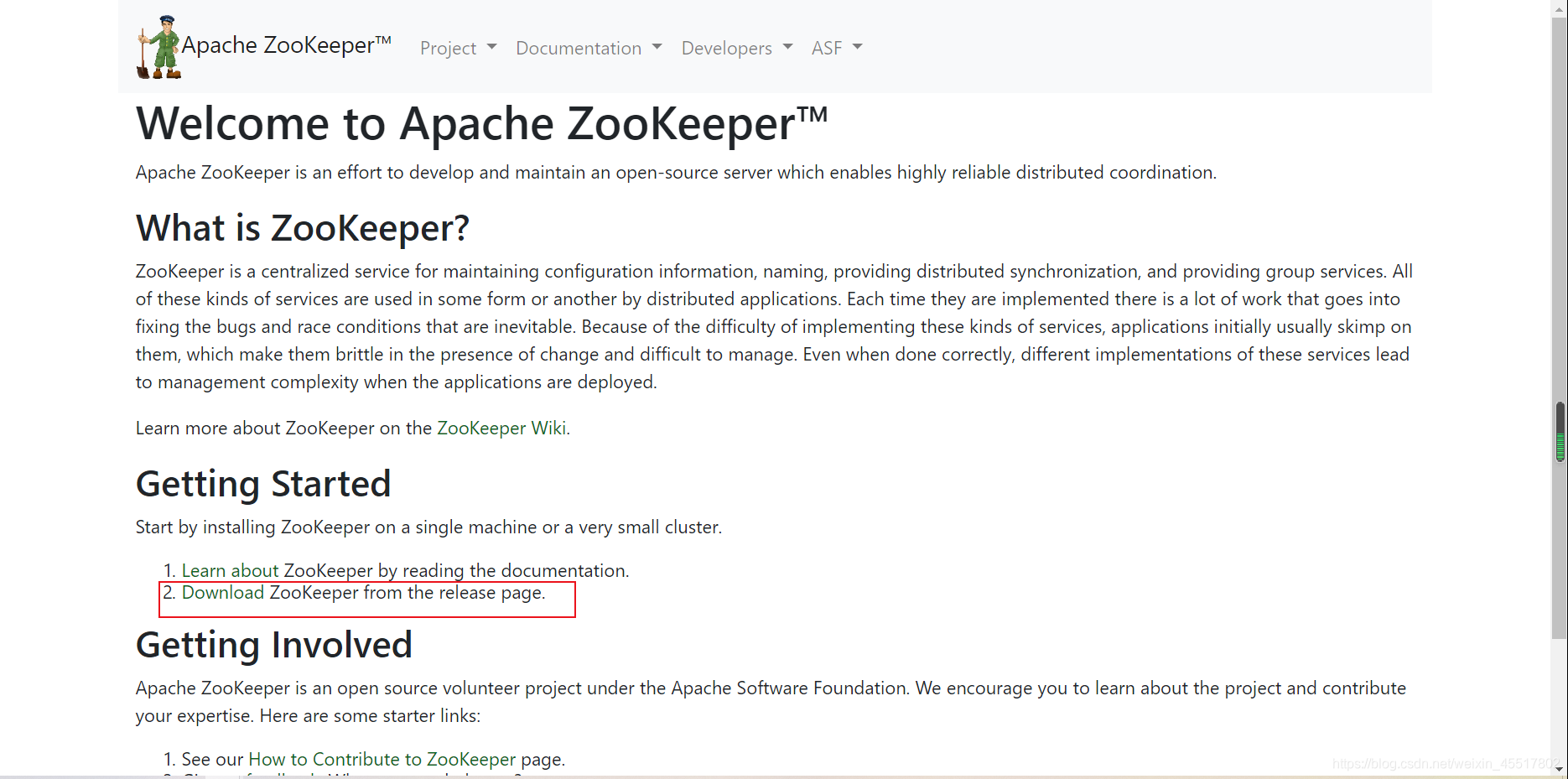Open the Learn about link
The image size is (1568, 779).
pos(230,570)
